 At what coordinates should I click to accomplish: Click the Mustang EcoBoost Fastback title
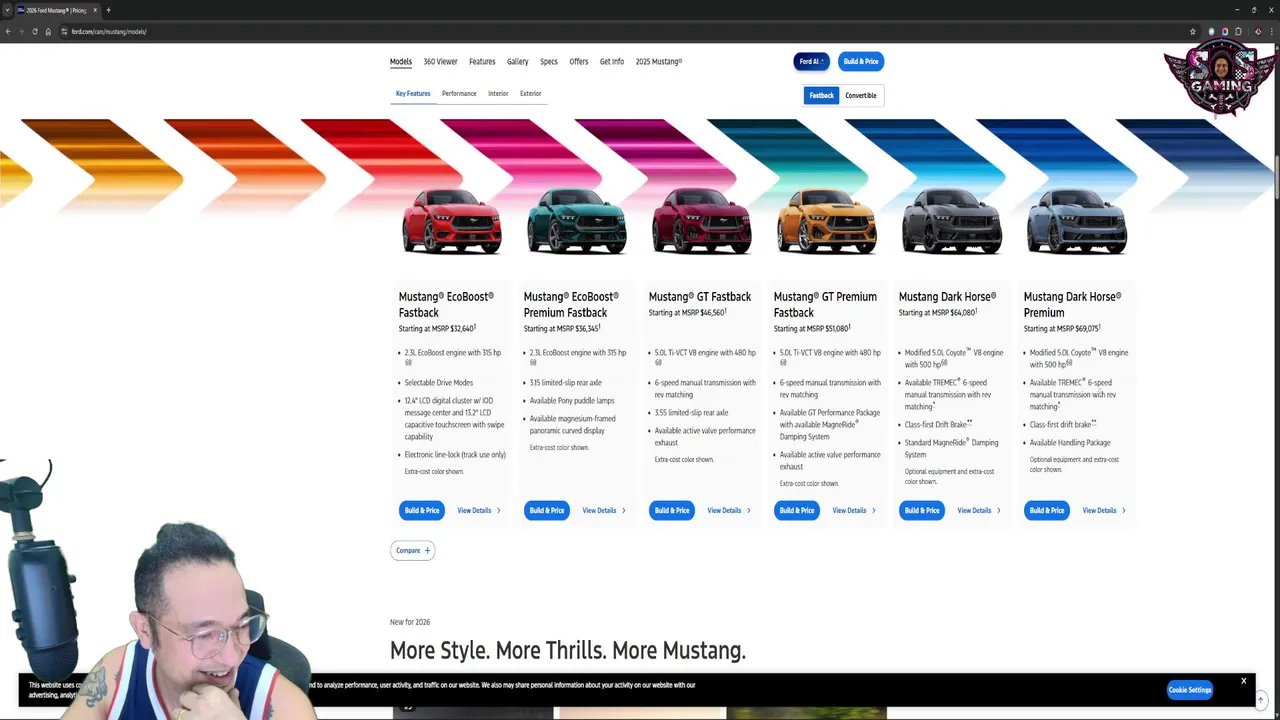(446, 304)
